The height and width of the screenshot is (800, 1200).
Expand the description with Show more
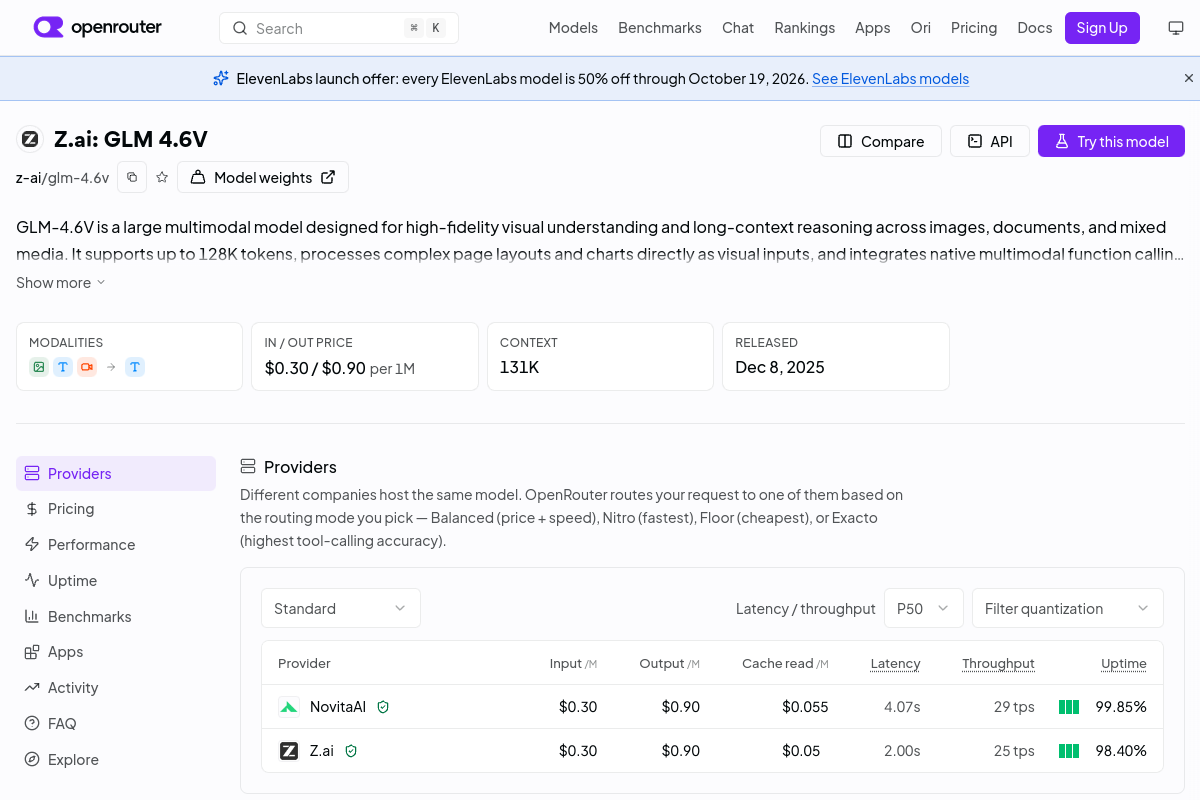(61, 283)
